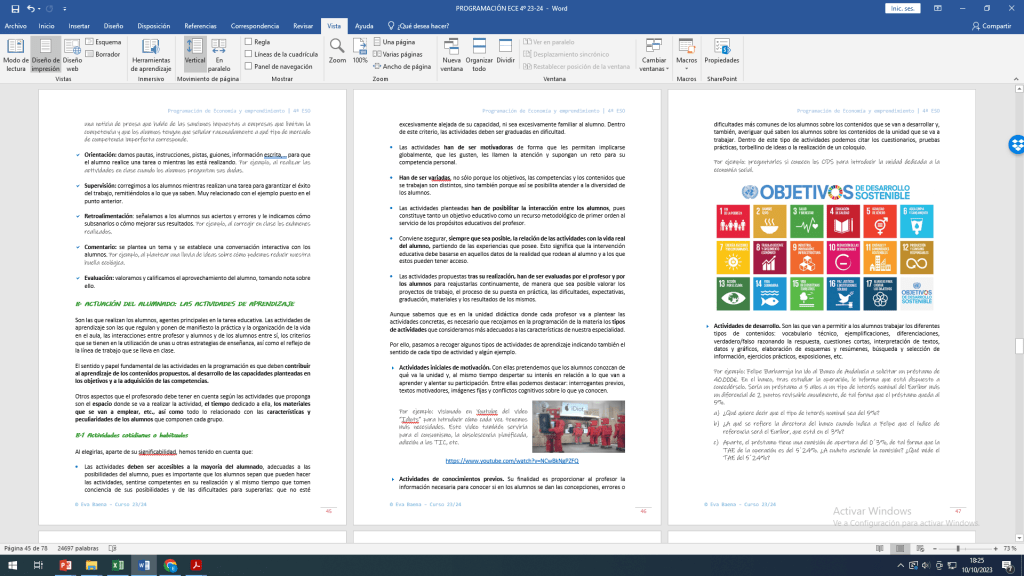Click the Compartir button

click(990, 25)
